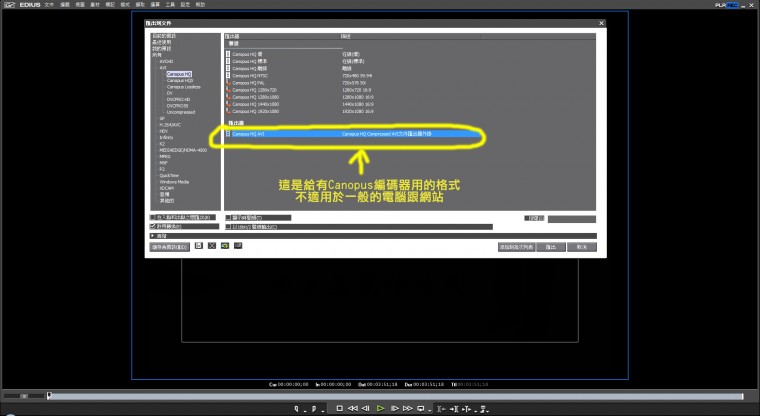Select Canopus HQX in format tree

click(180, 80)
